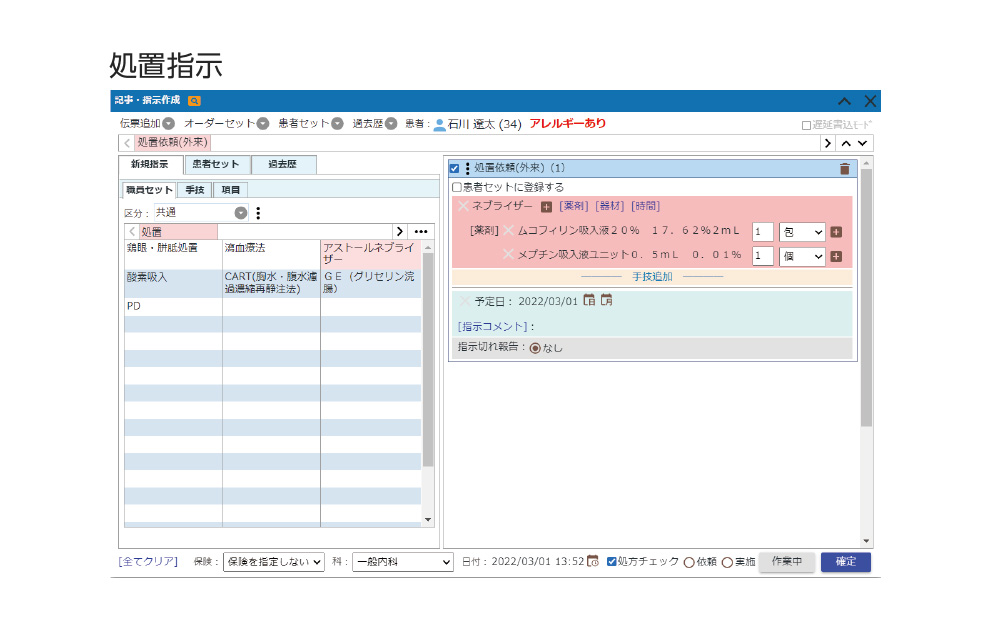Screen dimensions: 994x632
Task: Click the quantity field for ムコフィリン吸入液
Action: pyautogui.click(x=762, y=232)
